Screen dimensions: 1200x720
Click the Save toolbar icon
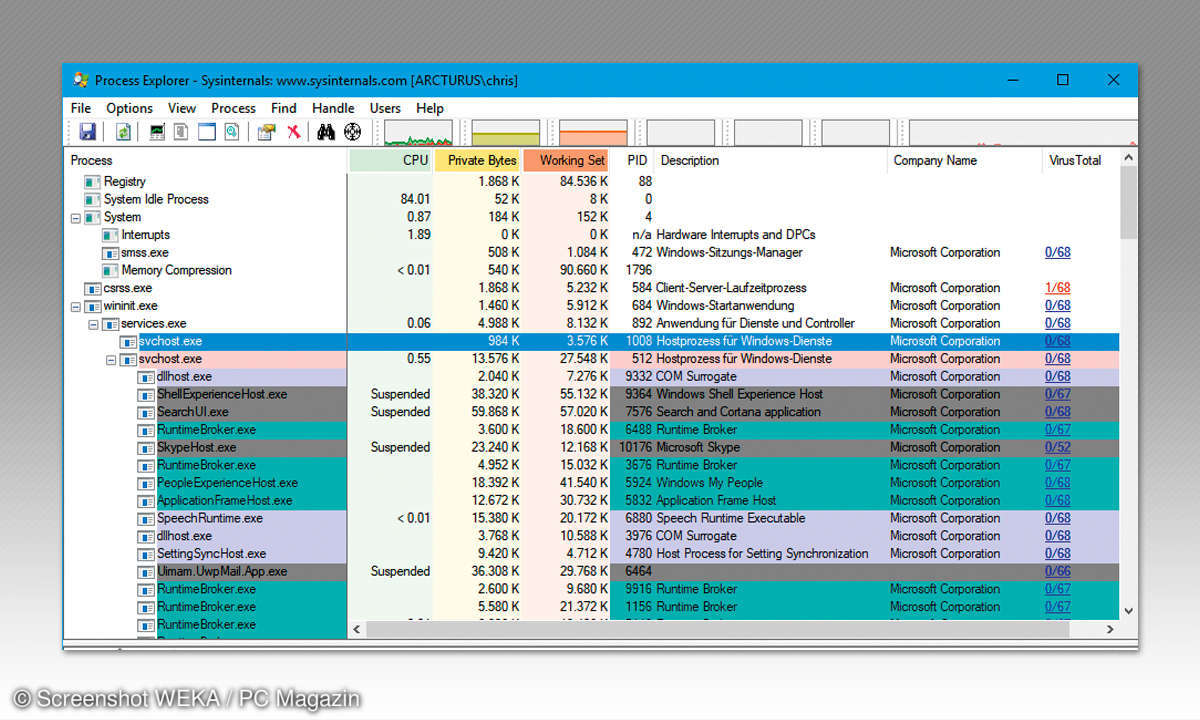click(x=87, y=132)
